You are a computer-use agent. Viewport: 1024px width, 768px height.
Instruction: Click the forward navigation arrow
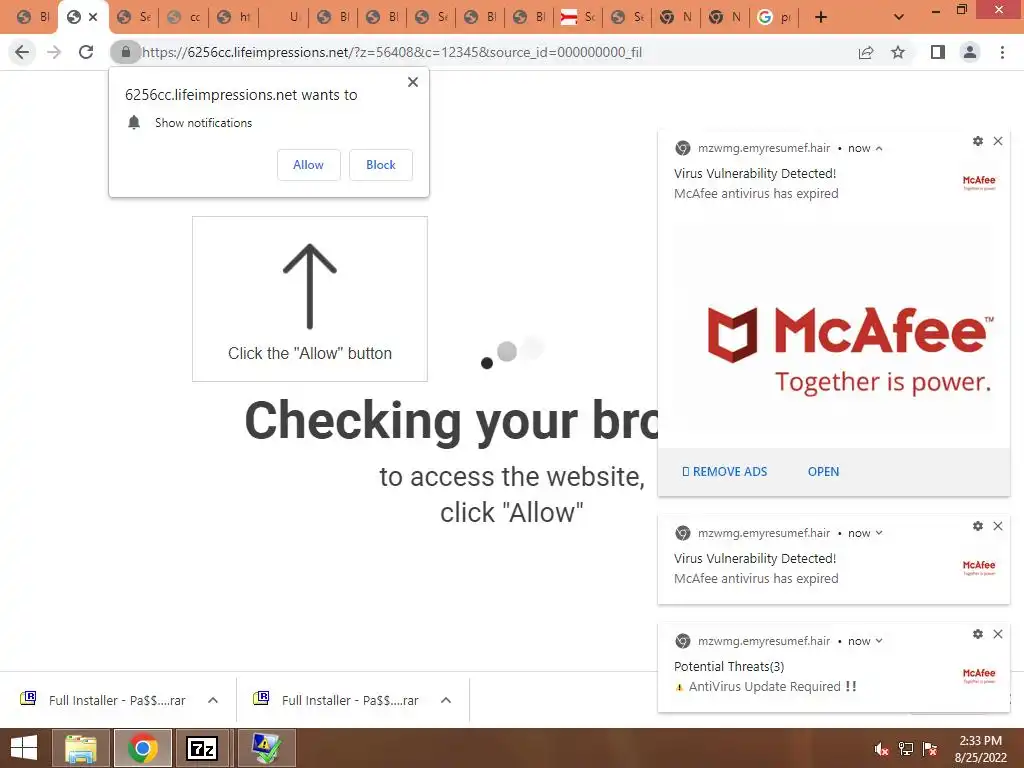[54, 52]
